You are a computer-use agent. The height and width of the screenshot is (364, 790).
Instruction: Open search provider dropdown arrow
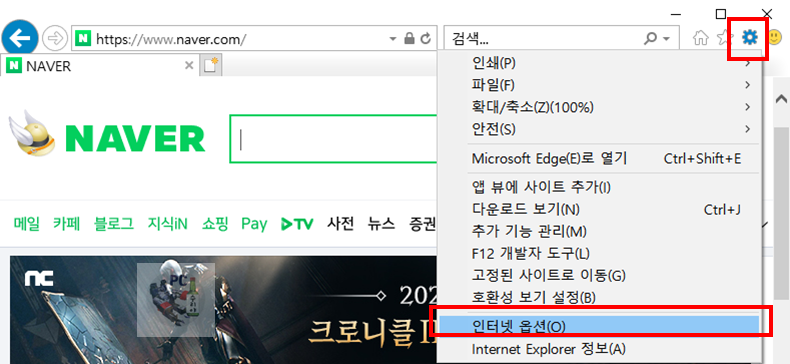[x=667, y=39]
